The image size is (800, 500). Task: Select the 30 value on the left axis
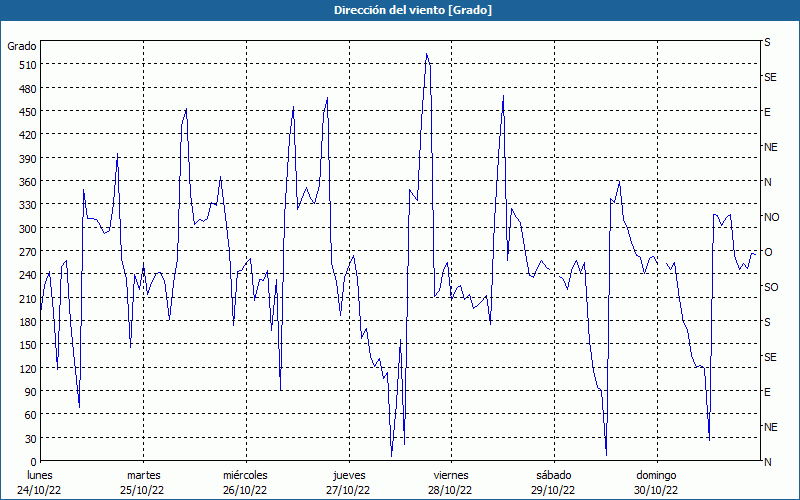30,438
